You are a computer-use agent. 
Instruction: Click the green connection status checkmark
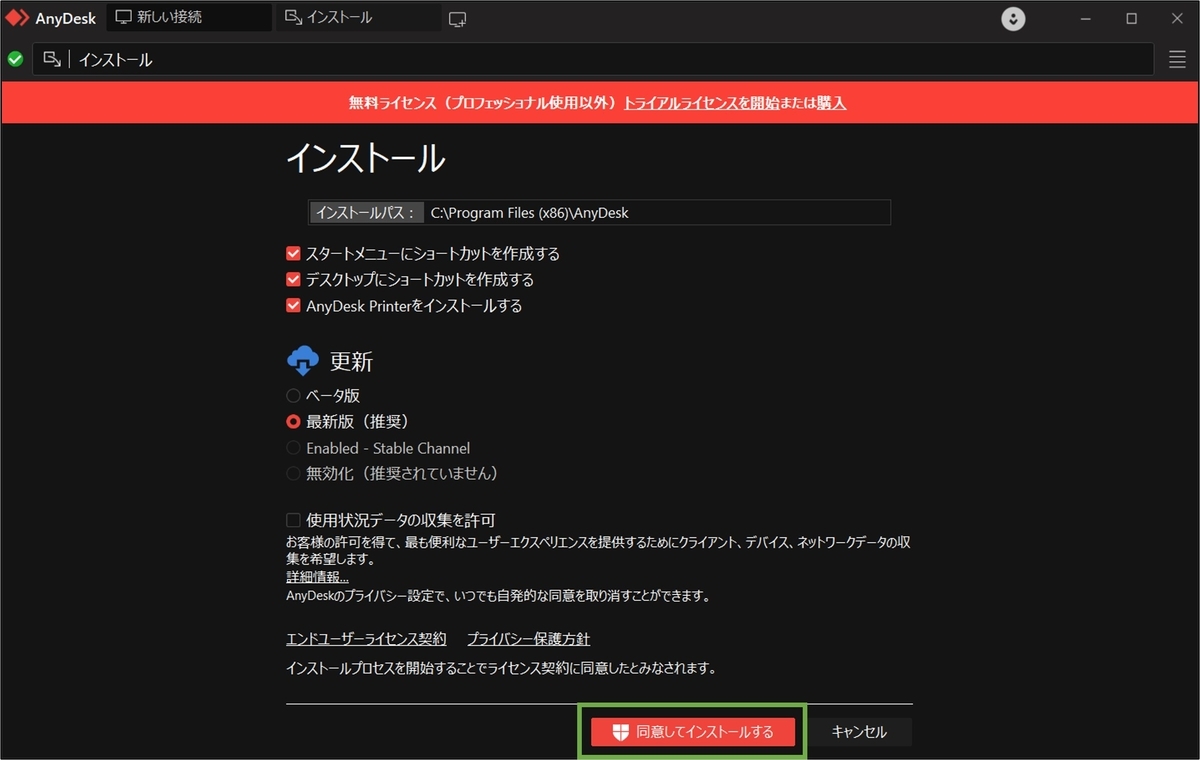(15, 59)
